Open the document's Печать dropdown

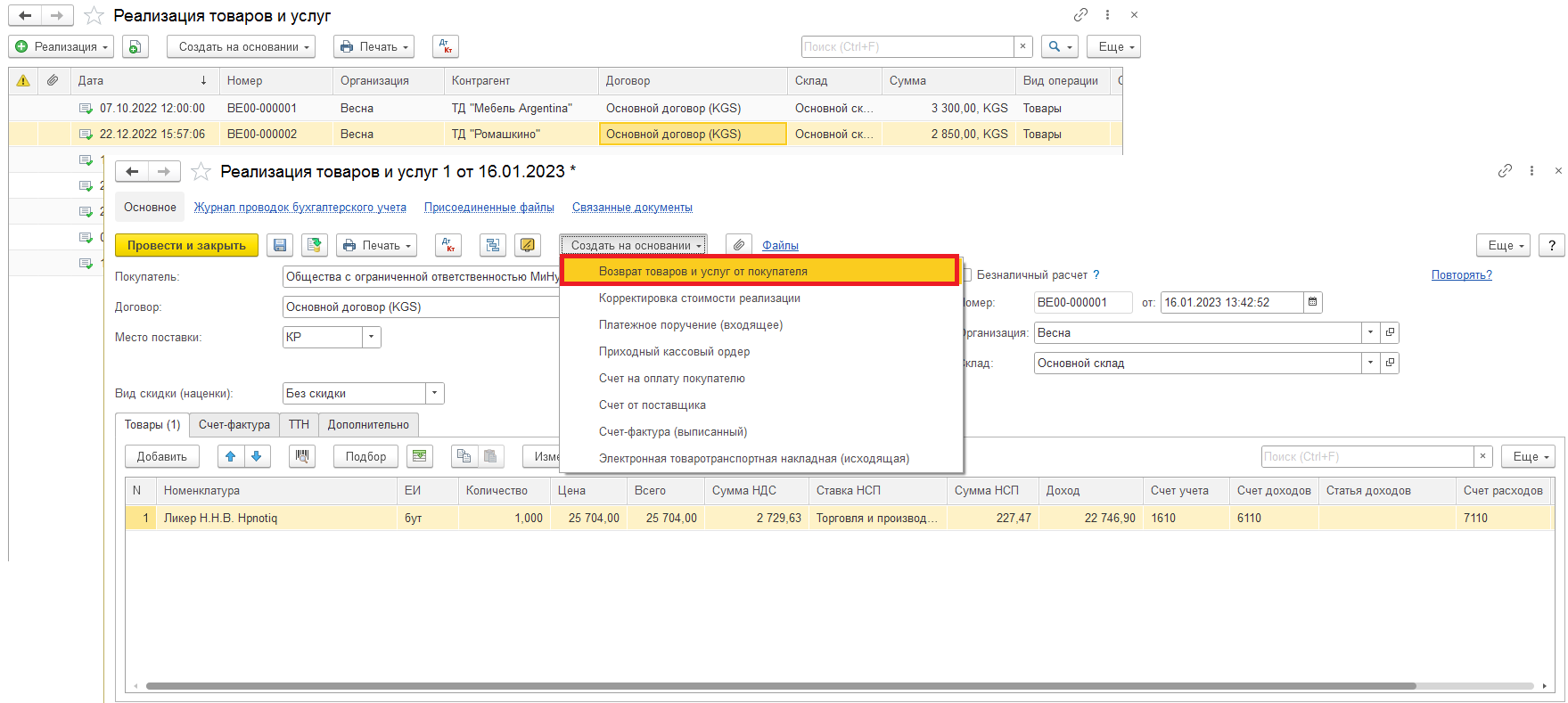click(x=377, y=245)
